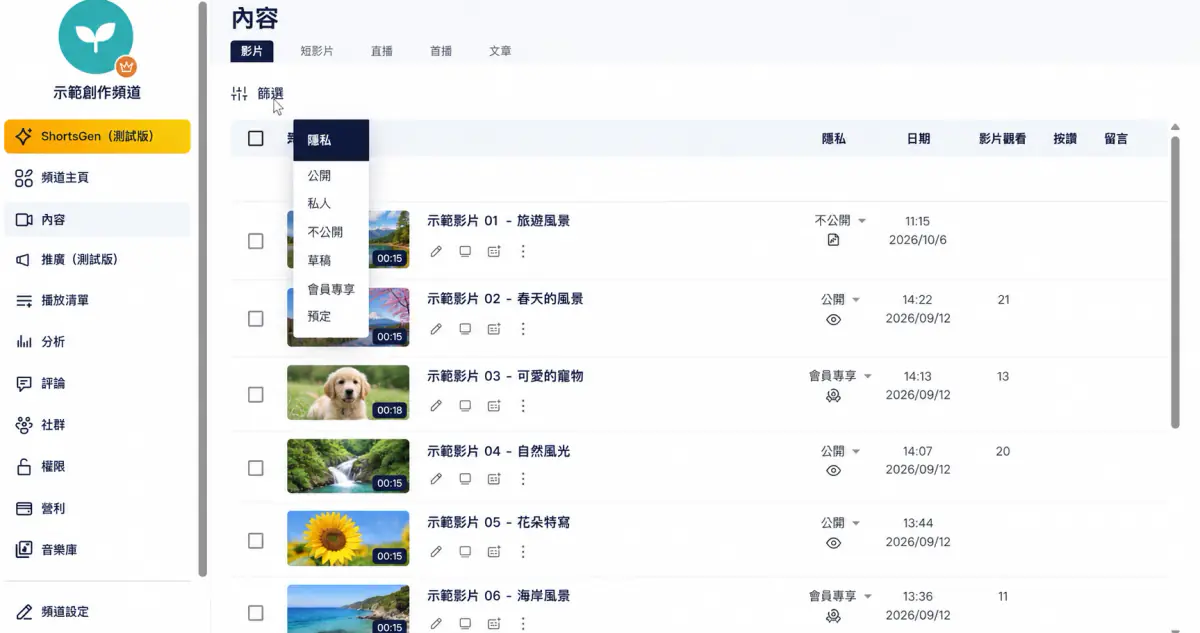This screenshot has height=633, width=1200.
Task: Click the 播放清單 list icon
Action: click(x=24, y=301)
